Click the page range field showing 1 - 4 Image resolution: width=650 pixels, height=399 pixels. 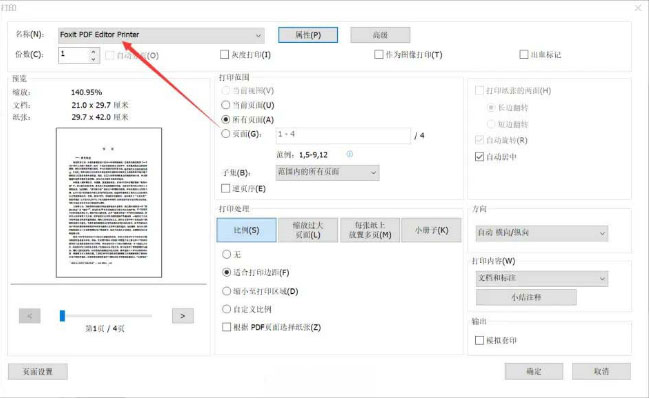(343, 135)
